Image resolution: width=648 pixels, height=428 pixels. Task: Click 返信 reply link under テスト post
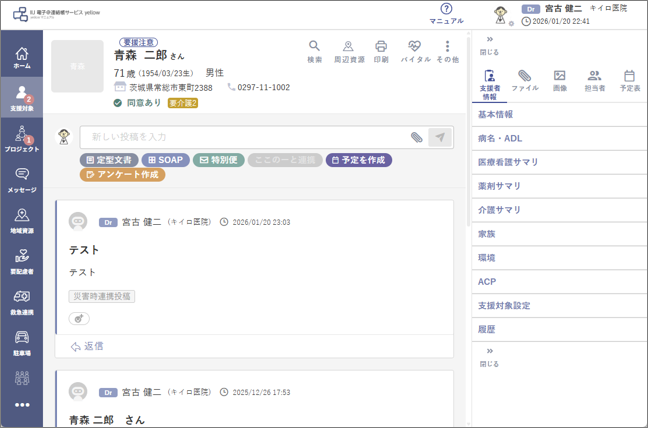click(x=87, y=346)
